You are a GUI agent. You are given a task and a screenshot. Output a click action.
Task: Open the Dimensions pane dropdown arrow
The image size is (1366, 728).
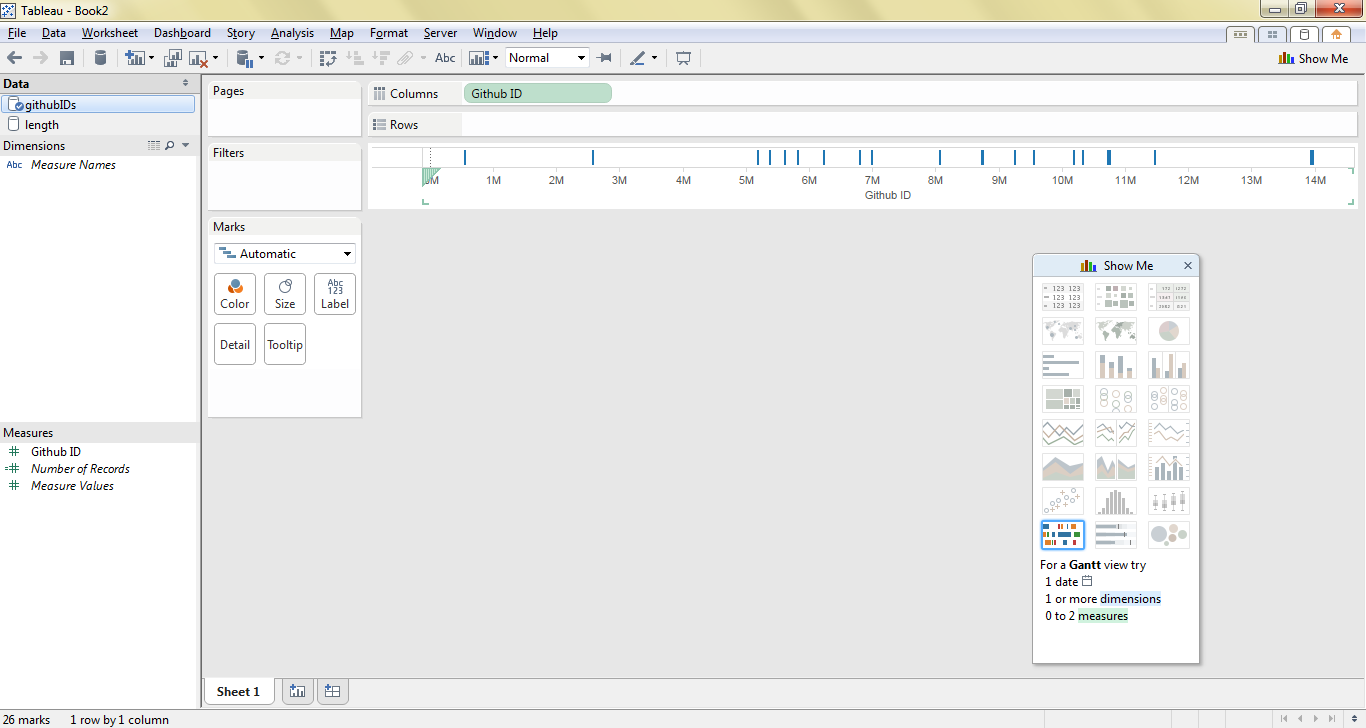[186, 146]
